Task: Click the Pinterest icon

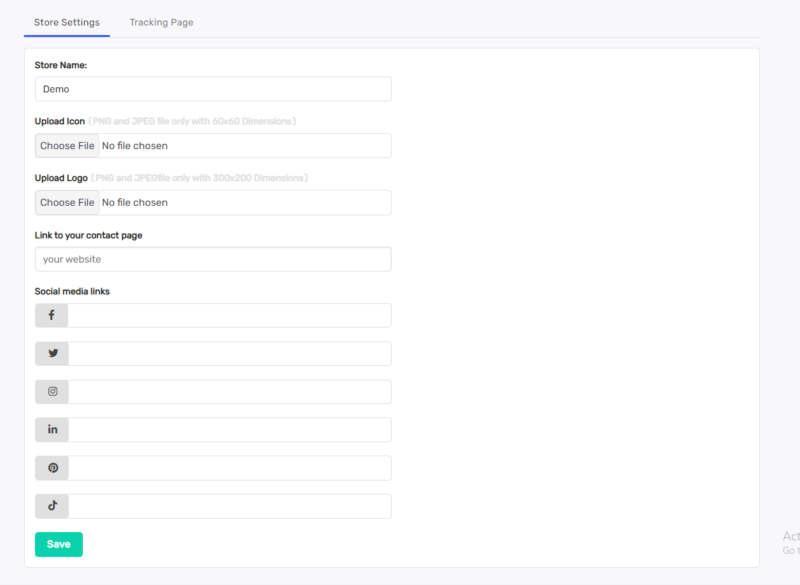Action: (x=53, y=468)
